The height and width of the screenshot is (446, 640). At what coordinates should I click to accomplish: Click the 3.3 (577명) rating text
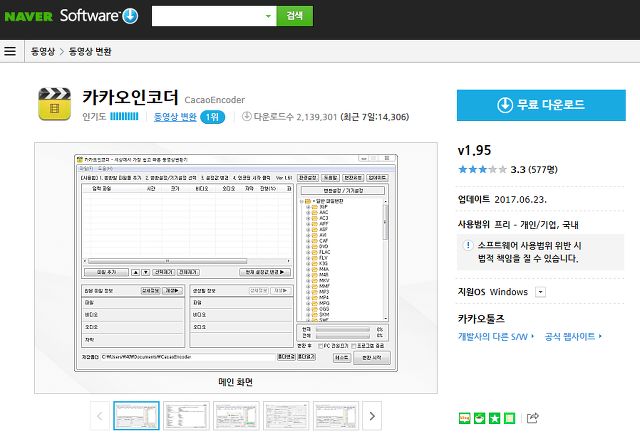click(534, 169)
